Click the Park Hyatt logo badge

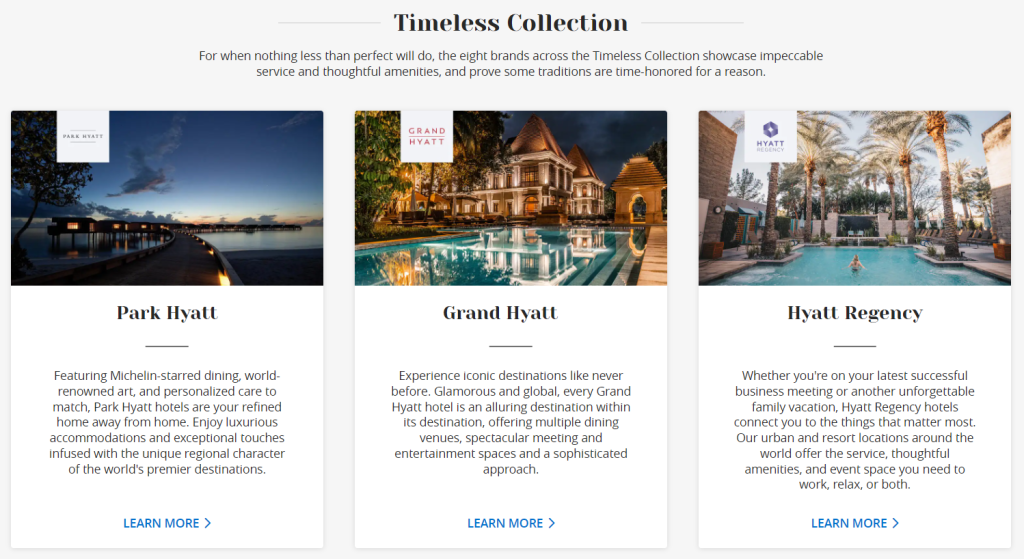83,136
